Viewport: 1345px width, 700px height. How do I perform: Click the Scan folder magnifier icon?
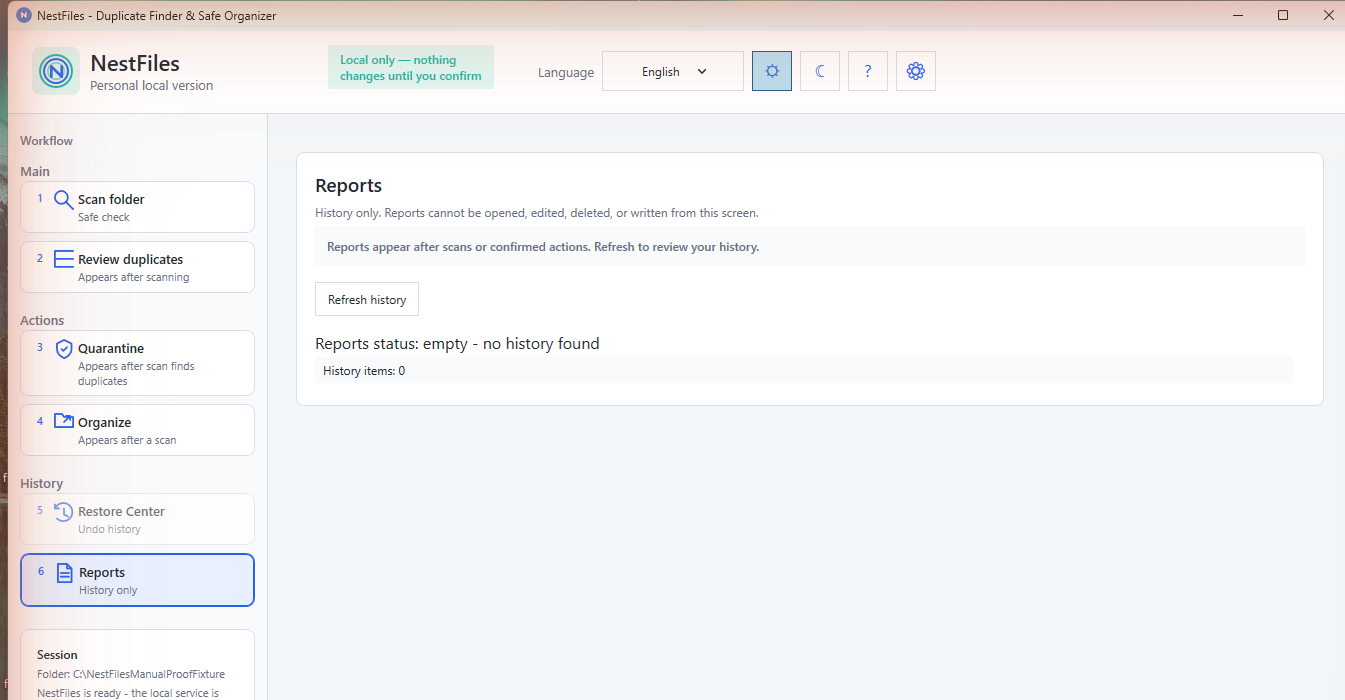pos(63,200)
